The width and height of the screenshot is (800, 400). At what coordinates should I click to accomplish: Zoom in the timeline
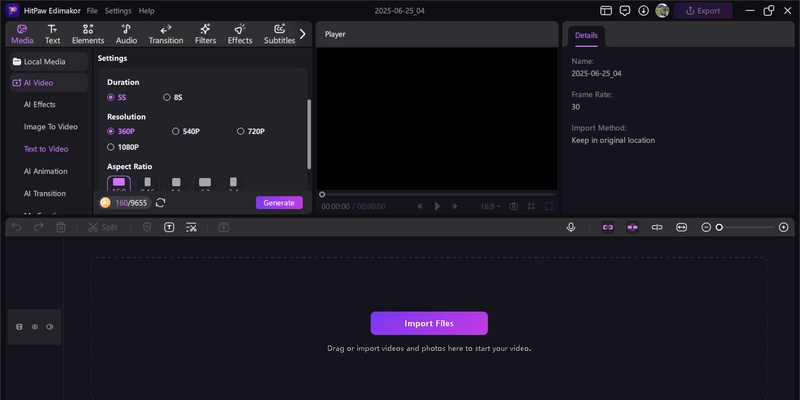pyautogui.click(x=784, y=228)
